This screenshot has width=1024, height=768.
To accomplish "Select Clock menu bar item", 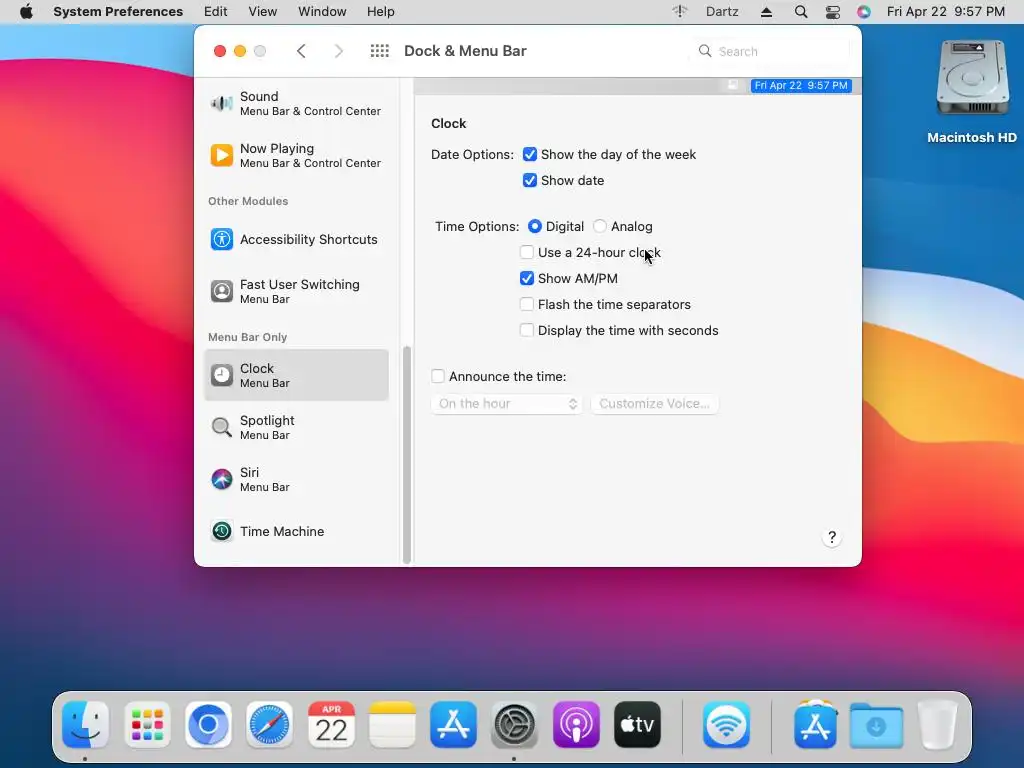I will (296, 375).
